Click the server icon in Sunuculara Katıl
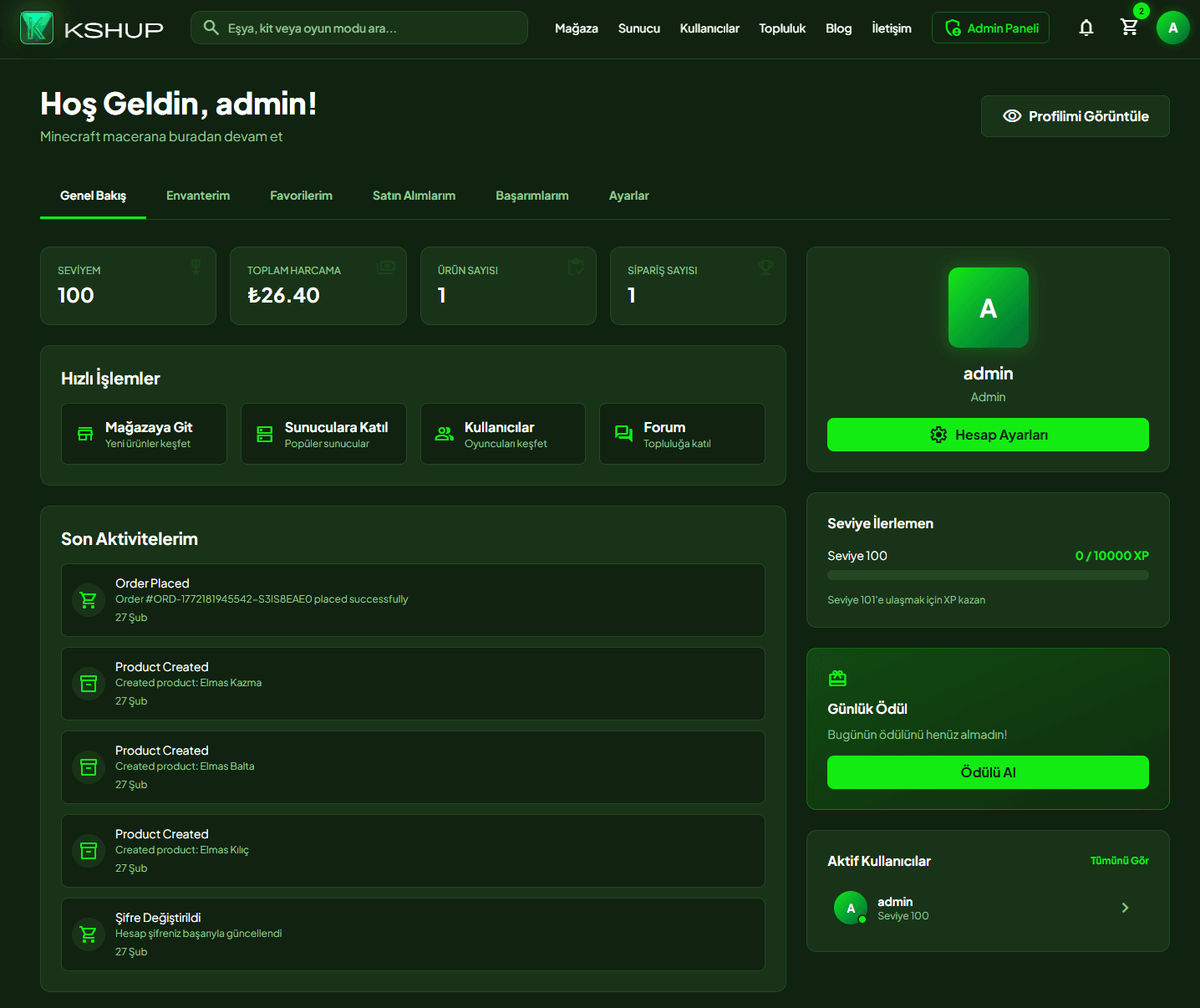The image size is (1200, 1008). tap(265, 434)
